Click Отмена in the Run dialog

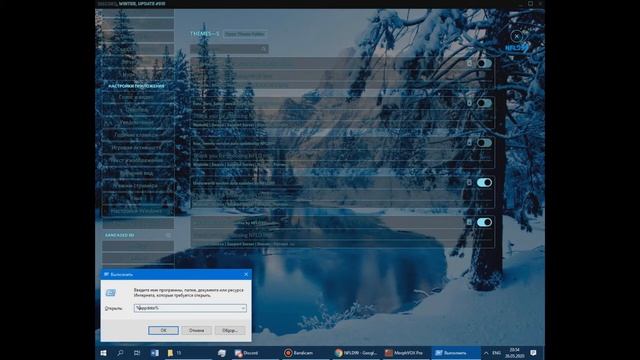[196, 330]
